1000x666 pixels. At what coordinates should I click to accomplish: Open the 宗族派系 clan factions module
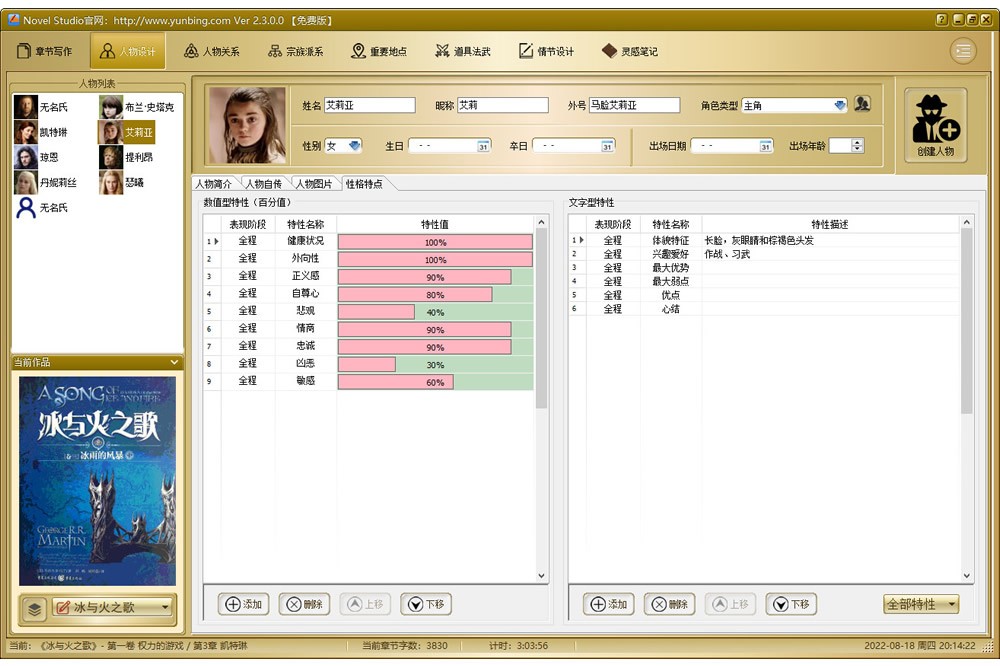point(295,51)
